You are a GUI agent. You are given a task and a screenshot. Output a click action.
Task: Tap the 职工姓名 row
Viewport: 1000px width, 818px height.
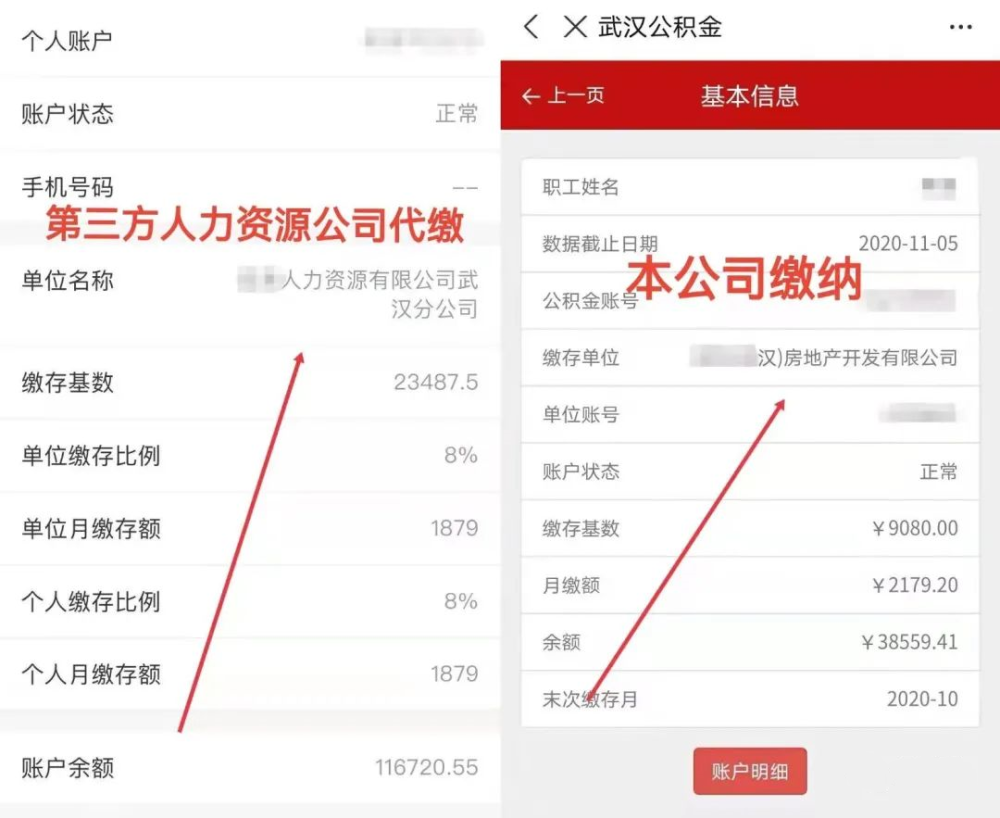(x=750, y=187)
